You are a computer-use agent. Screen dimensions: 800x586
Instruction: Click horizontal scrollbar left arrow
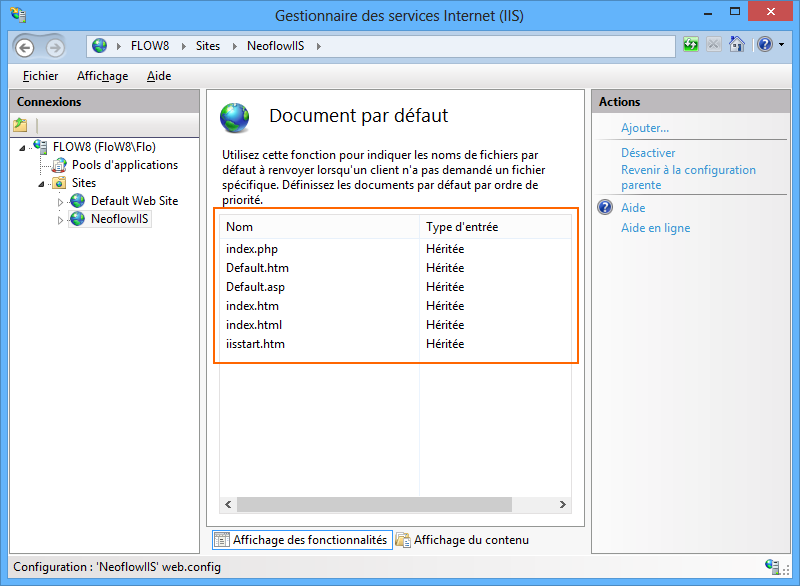pyautogui.click(x=228, y=504)
